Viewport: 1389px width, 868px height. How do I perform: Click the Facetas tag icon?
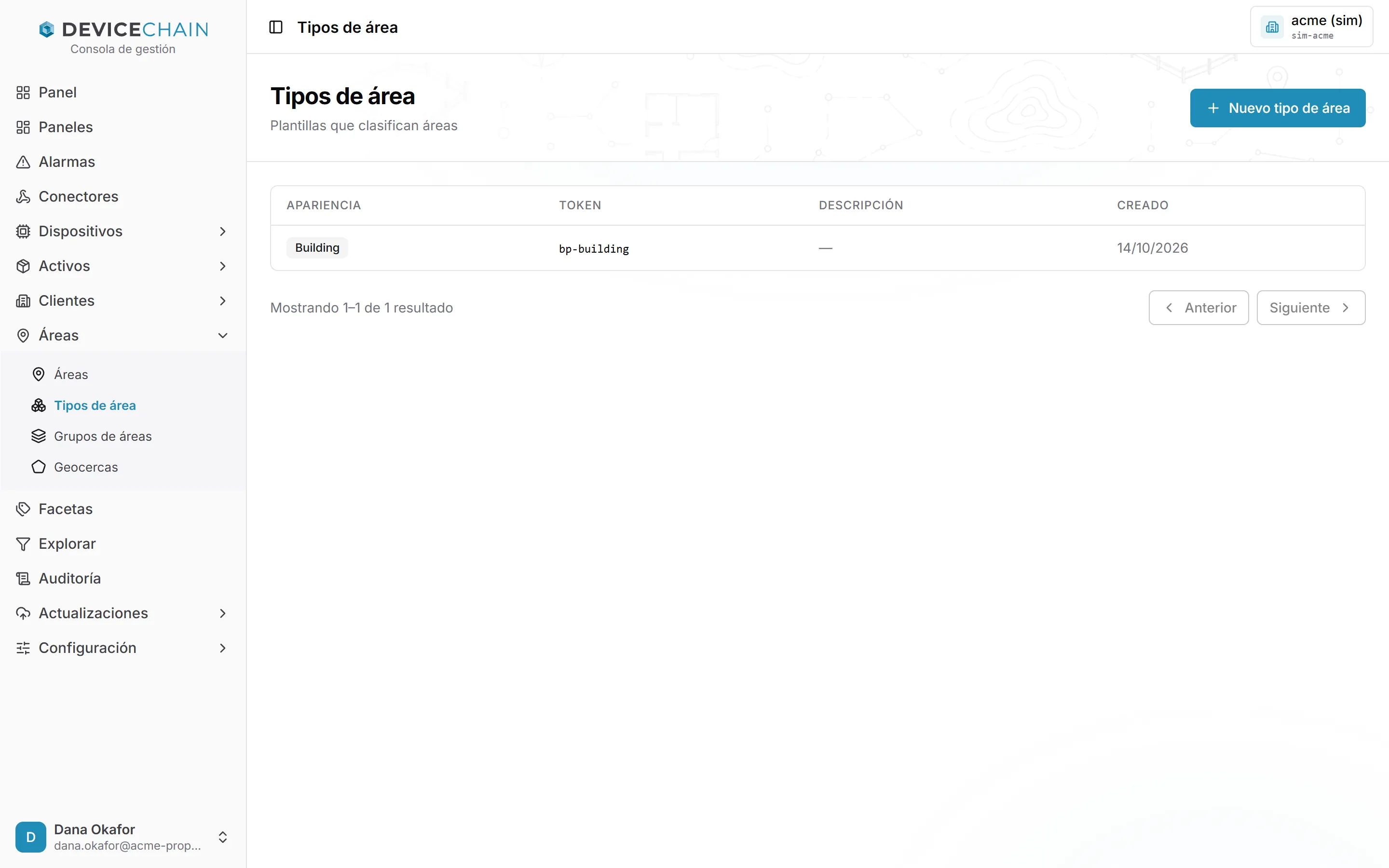(x=23, y=509)
